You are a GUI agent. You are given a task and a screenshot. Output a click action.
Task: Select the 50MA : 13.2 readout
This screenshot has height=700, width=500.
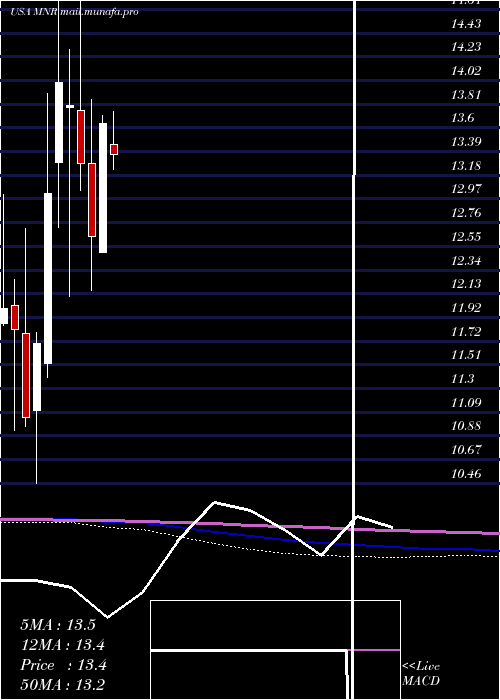(63, 685)
